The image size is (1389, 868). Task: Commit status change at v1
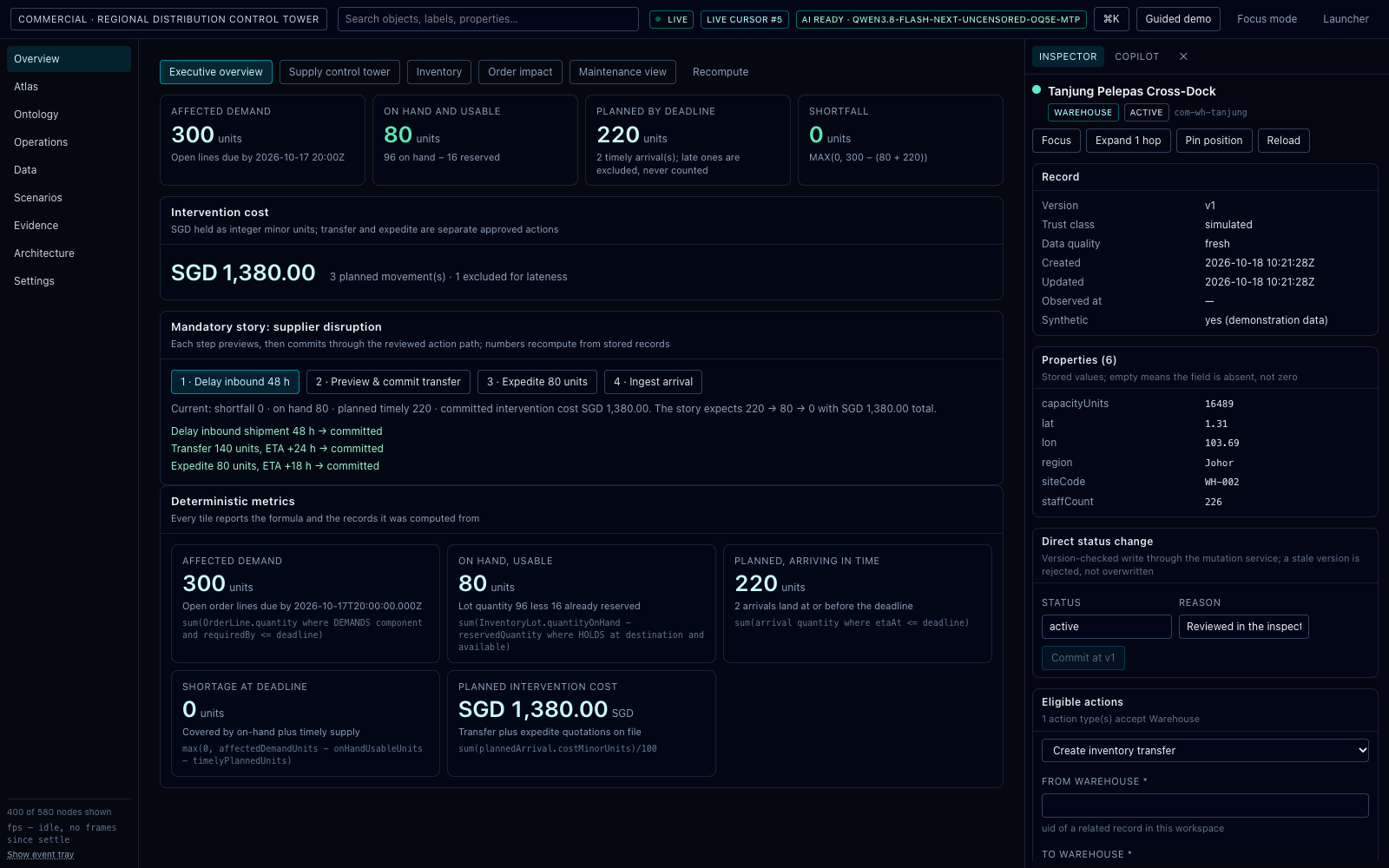(x=1083, y=658)
